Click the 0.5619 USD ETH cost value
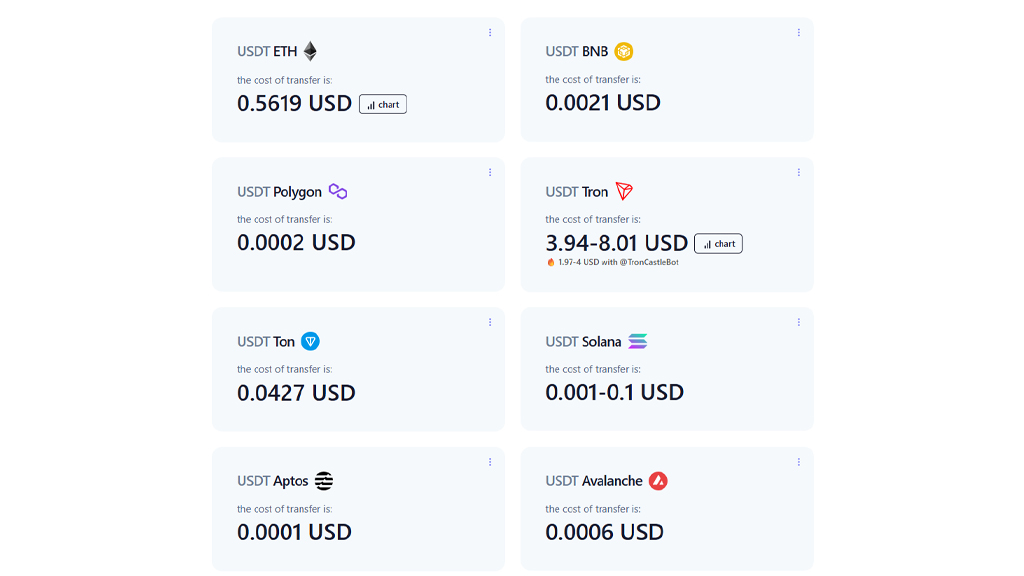Viewport: 1024px width, 576px height. tap(295, 103)
